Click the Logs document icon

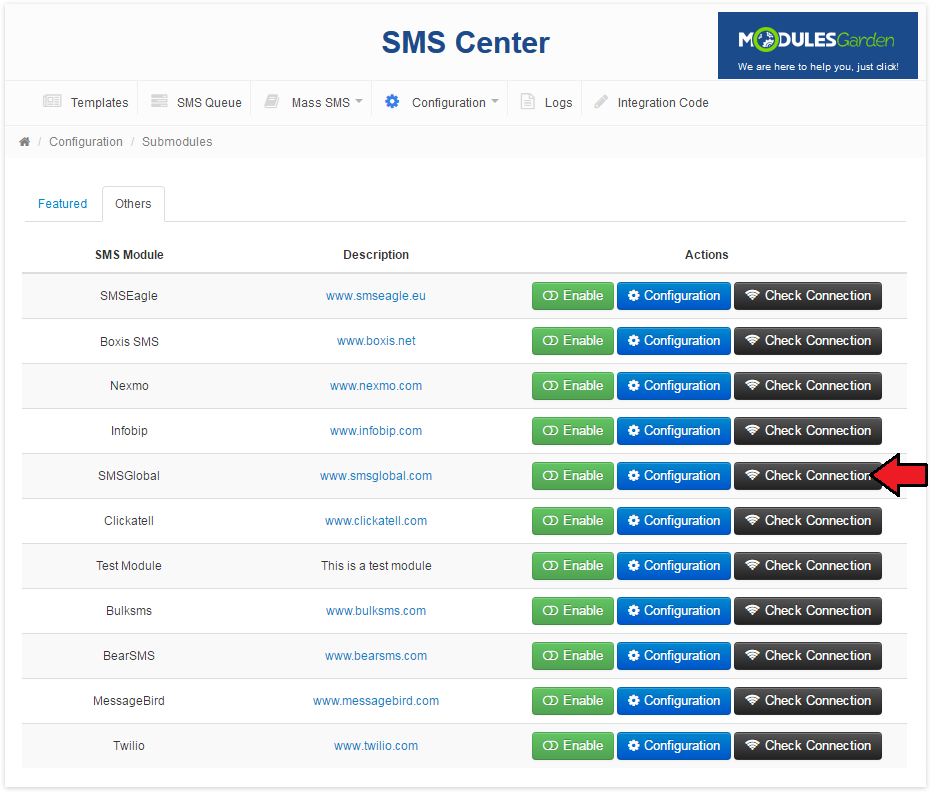click(527, 101)
